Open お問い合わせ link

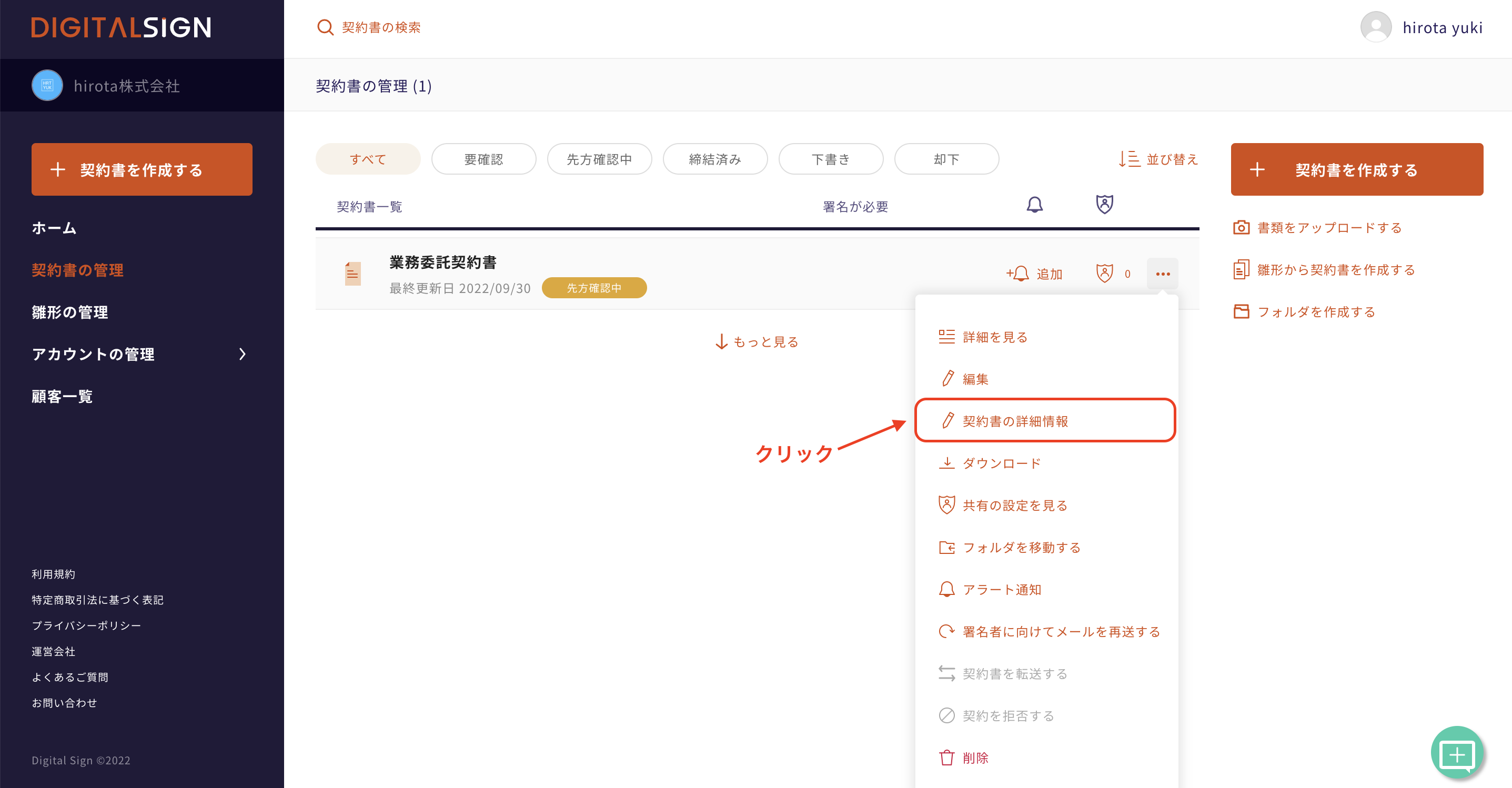pos(65,703)
